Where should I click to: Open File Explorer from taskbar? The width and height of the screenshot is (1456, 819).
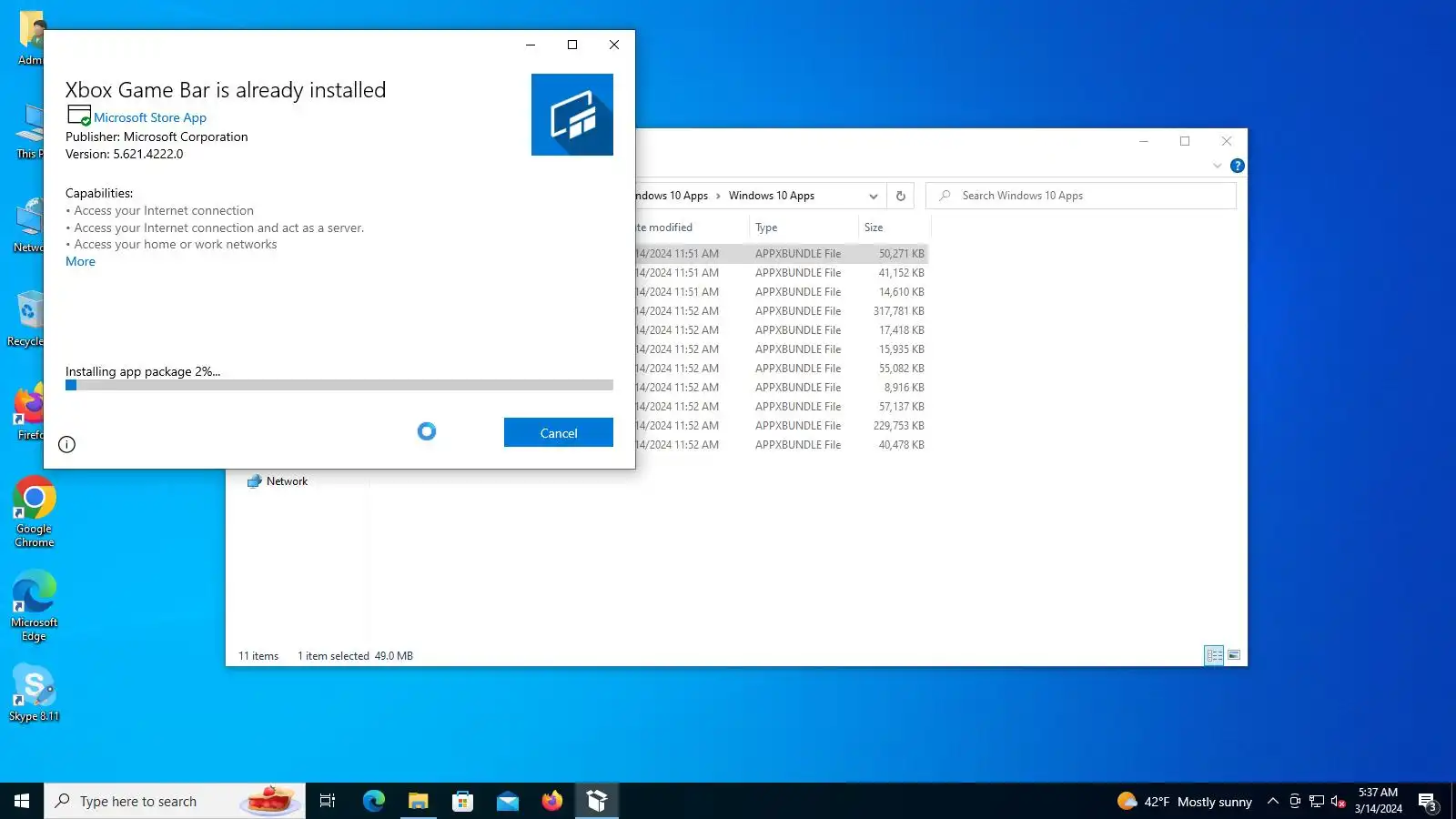[x=418, y=801]
